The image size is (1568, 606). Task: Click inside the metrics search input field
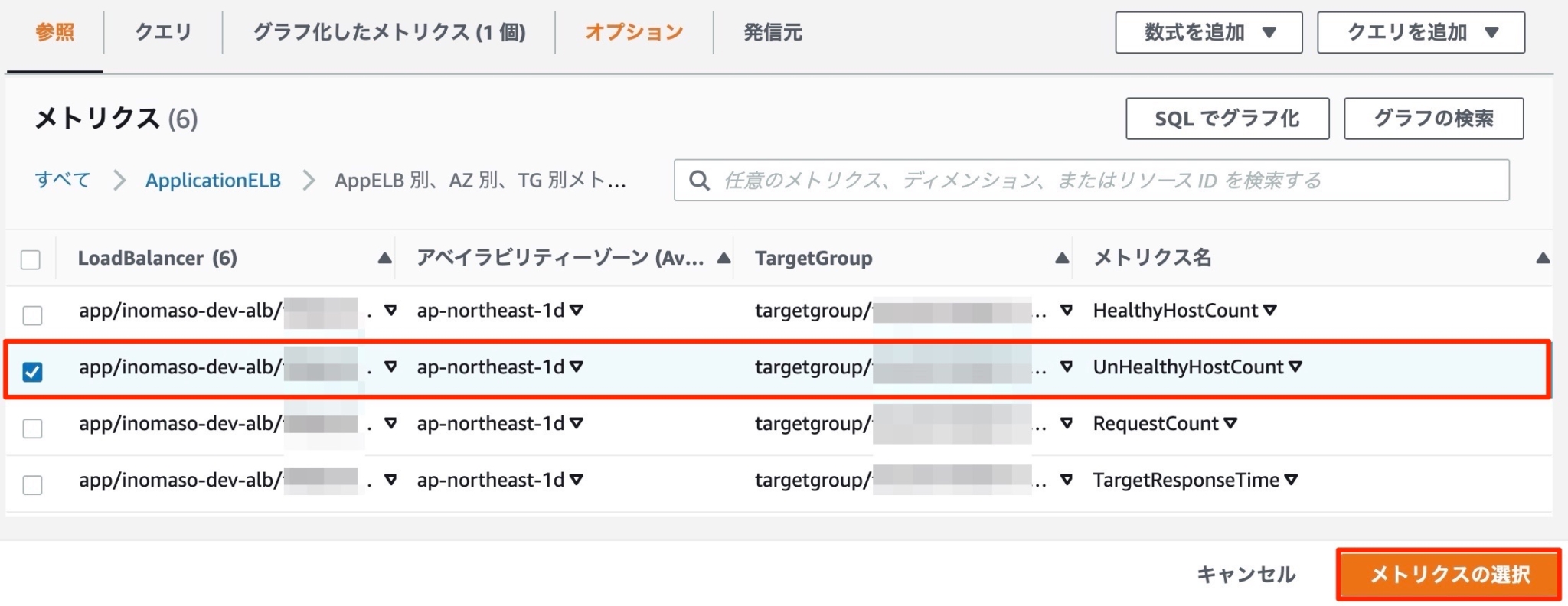pos(995,181)
